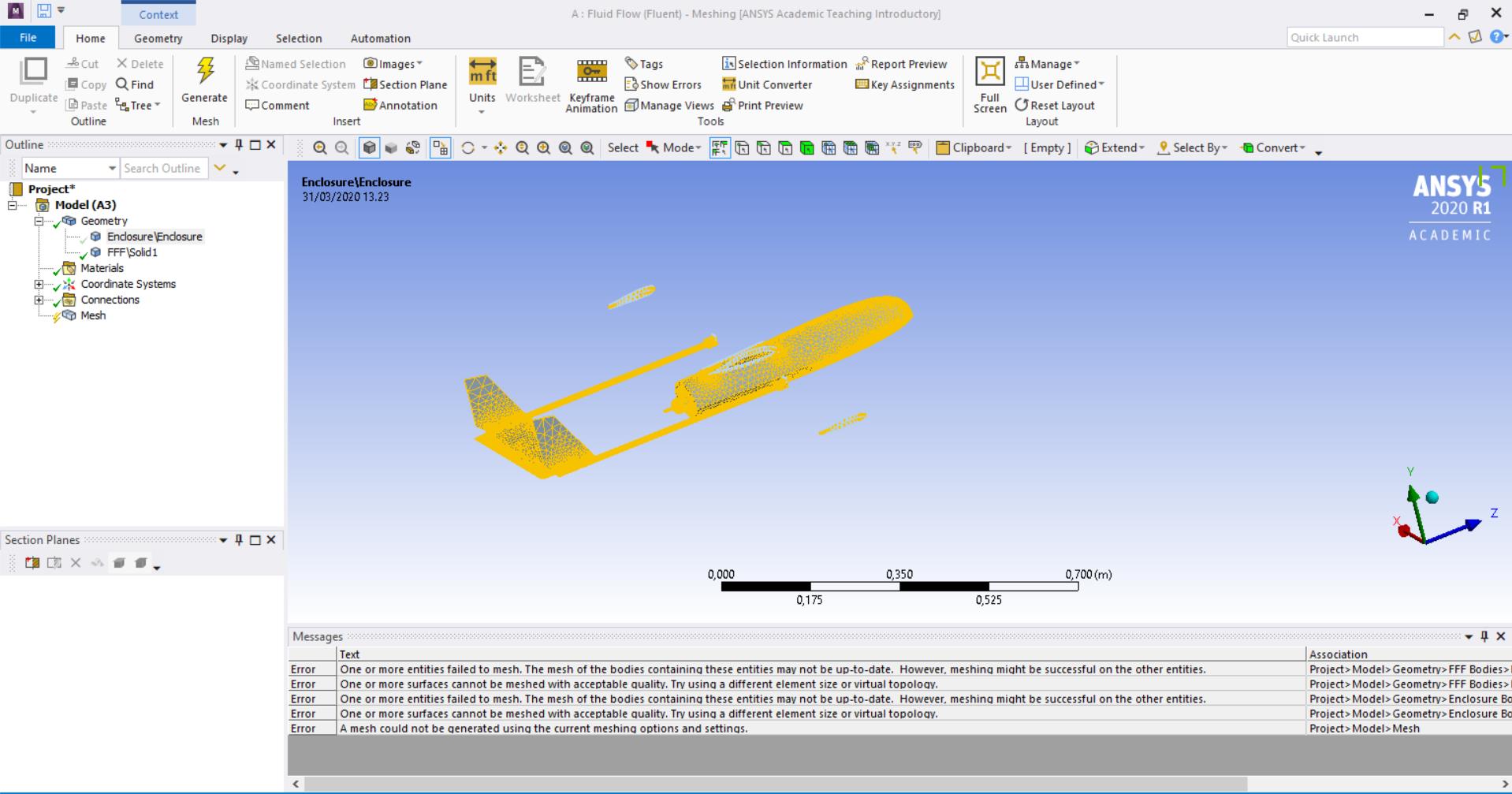Screen dimensions: 1512x794
Task: Click the Search Outline input field
Action: pyautogui.click(x=164, y=168)
